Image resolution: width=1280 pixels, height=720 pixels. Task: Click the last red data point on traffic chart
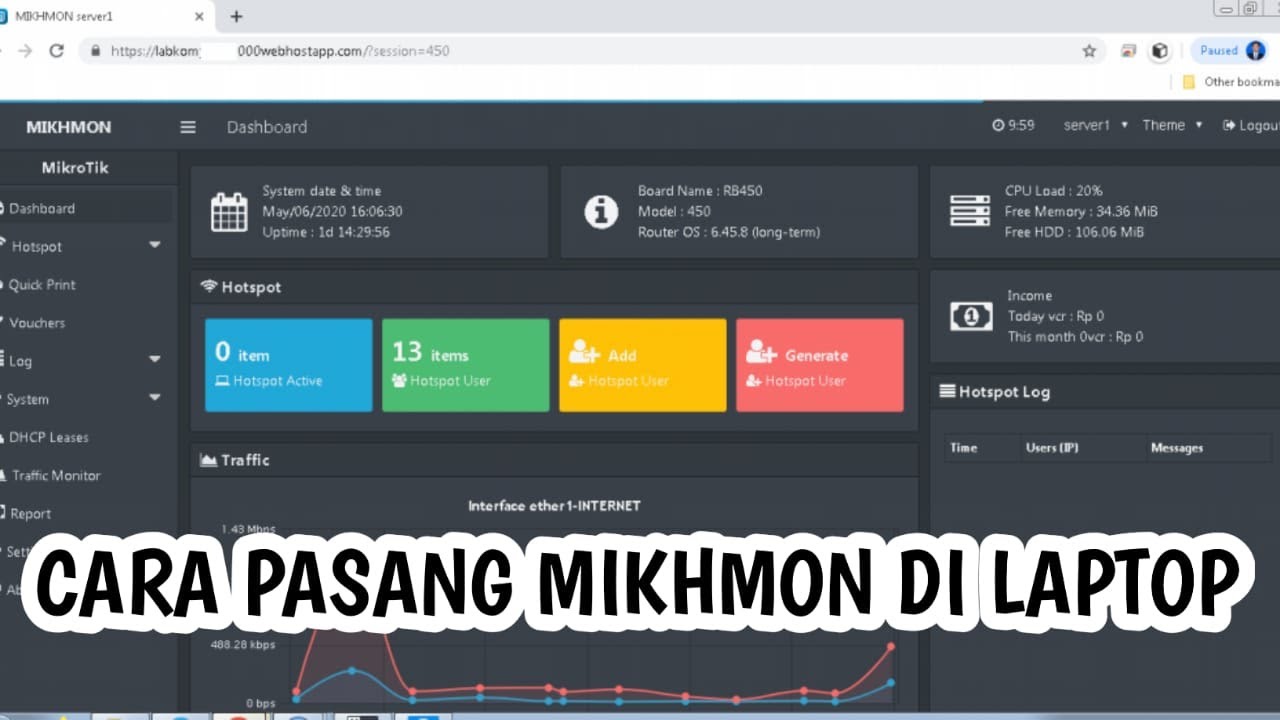coord(891,646)
